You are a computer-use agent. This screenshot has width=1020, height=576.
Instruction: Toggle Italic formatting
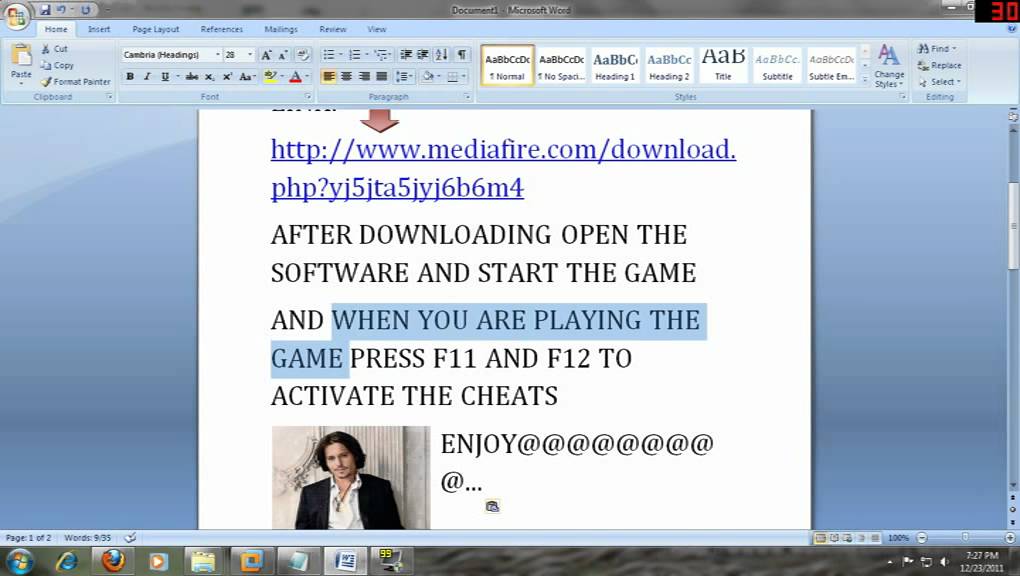(147, 77)
